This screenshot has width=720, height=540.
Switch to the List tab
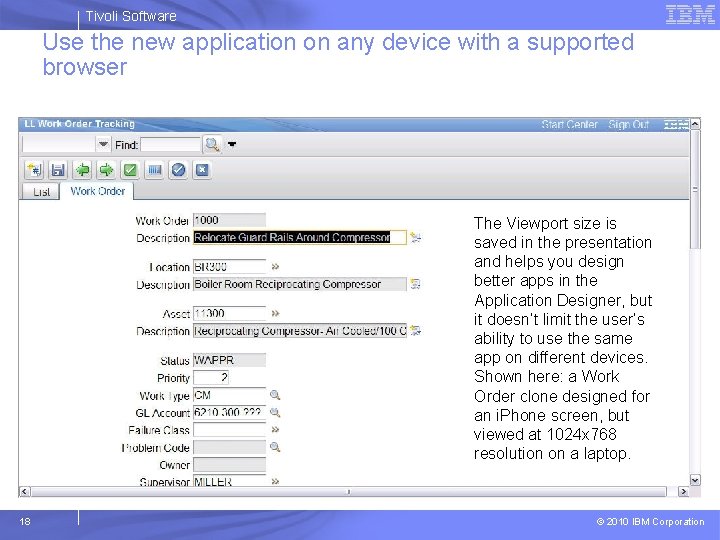(41, 192)
